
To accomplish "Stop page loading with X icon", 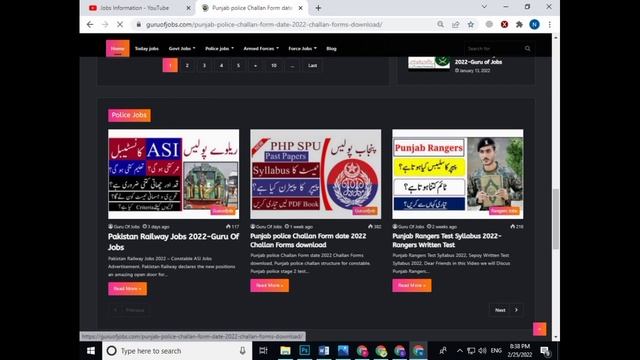I will tap(120, 24).
